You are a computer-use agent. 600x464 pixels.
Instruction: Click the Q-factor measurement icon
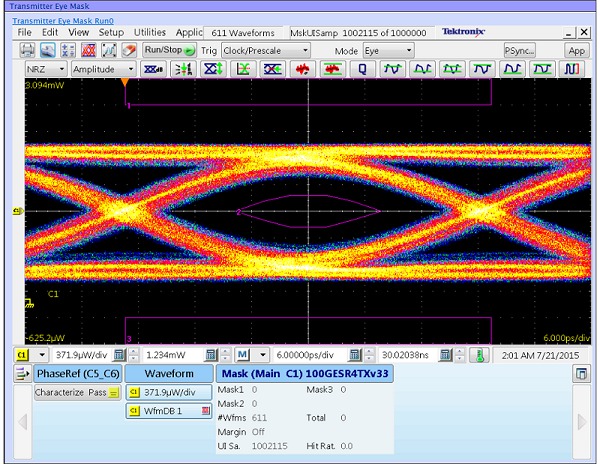coord(362,70)
